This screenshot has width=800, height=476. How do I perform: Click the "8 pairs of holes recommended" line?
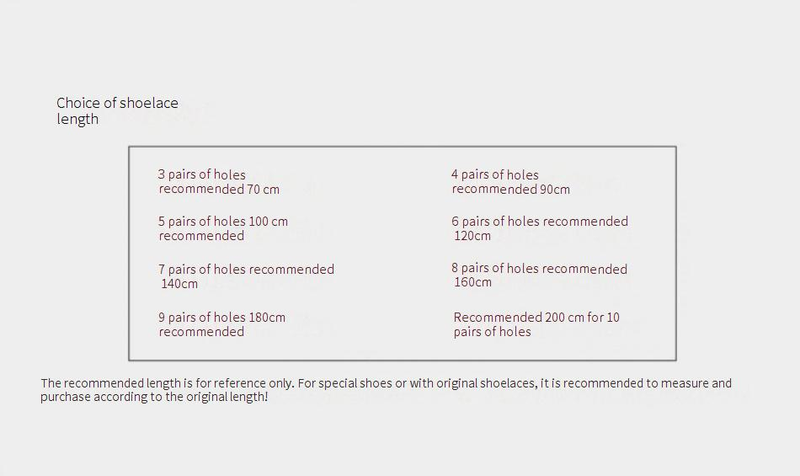(x=539, y=268)
